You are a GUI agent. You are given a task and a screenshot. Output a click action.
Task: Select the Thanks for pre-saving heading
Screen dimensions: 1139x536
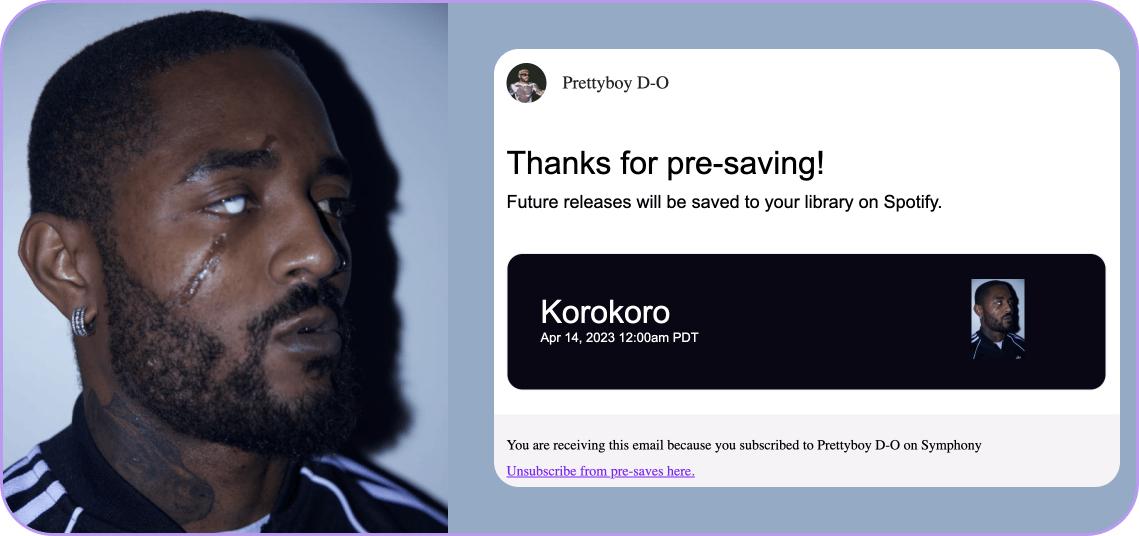point(665,163)
